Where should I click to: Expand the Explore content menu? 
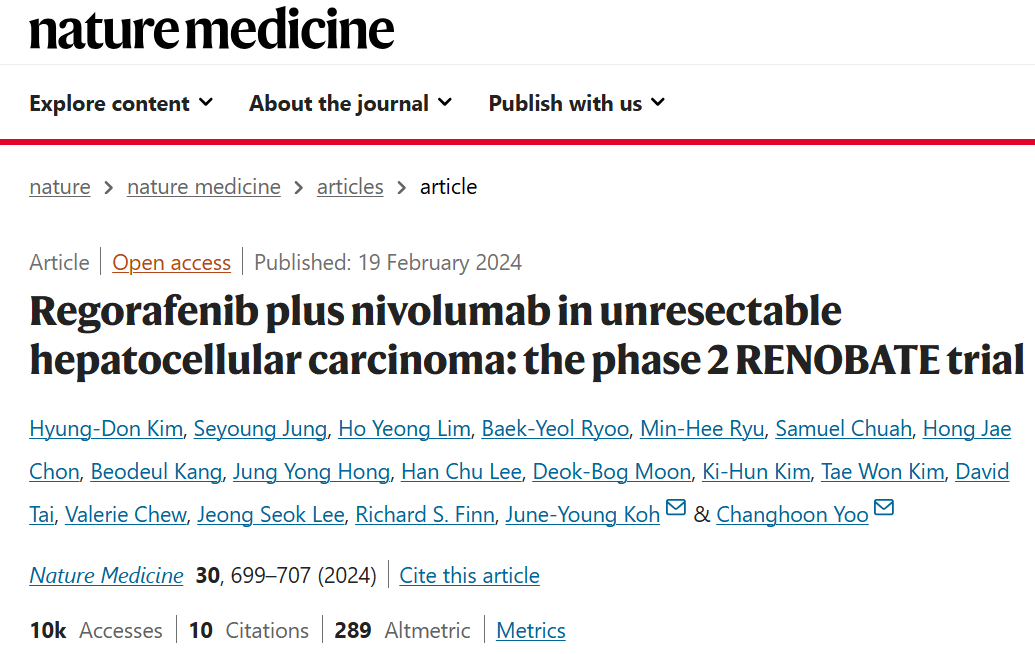(x=121, y=103)
